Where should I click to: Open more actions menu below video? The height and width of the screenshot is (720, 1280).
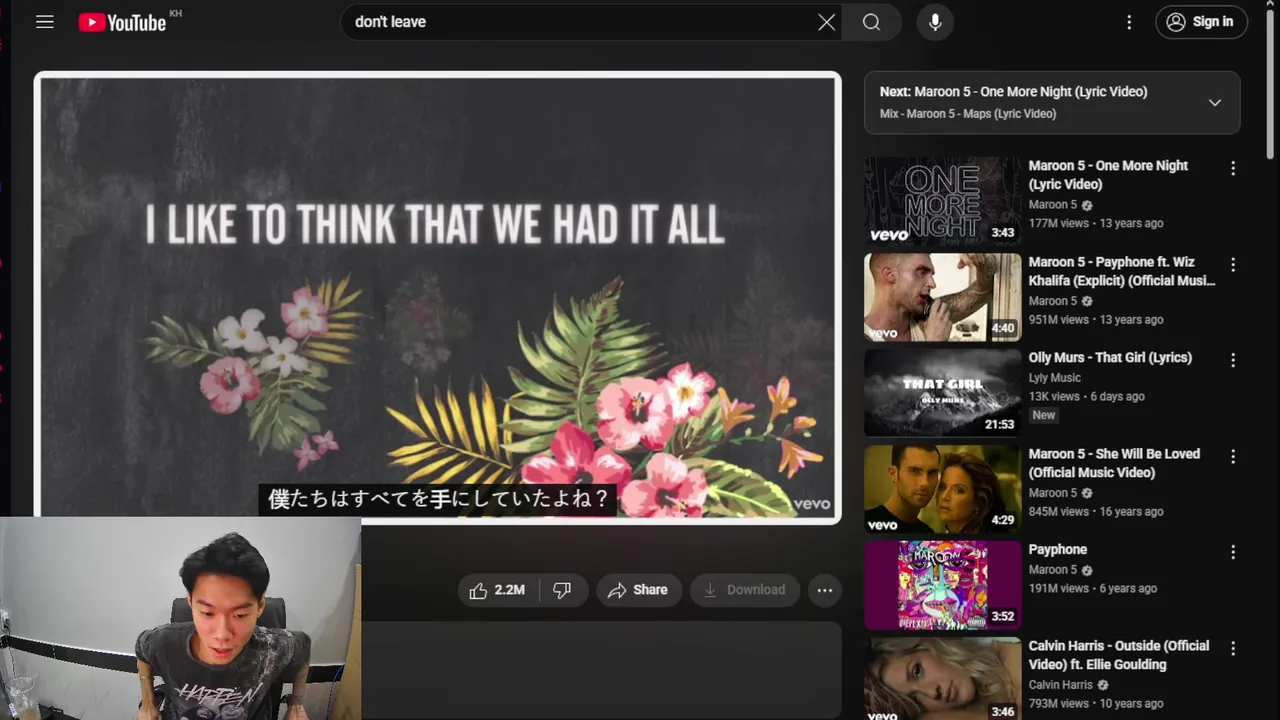click(824, 590)
